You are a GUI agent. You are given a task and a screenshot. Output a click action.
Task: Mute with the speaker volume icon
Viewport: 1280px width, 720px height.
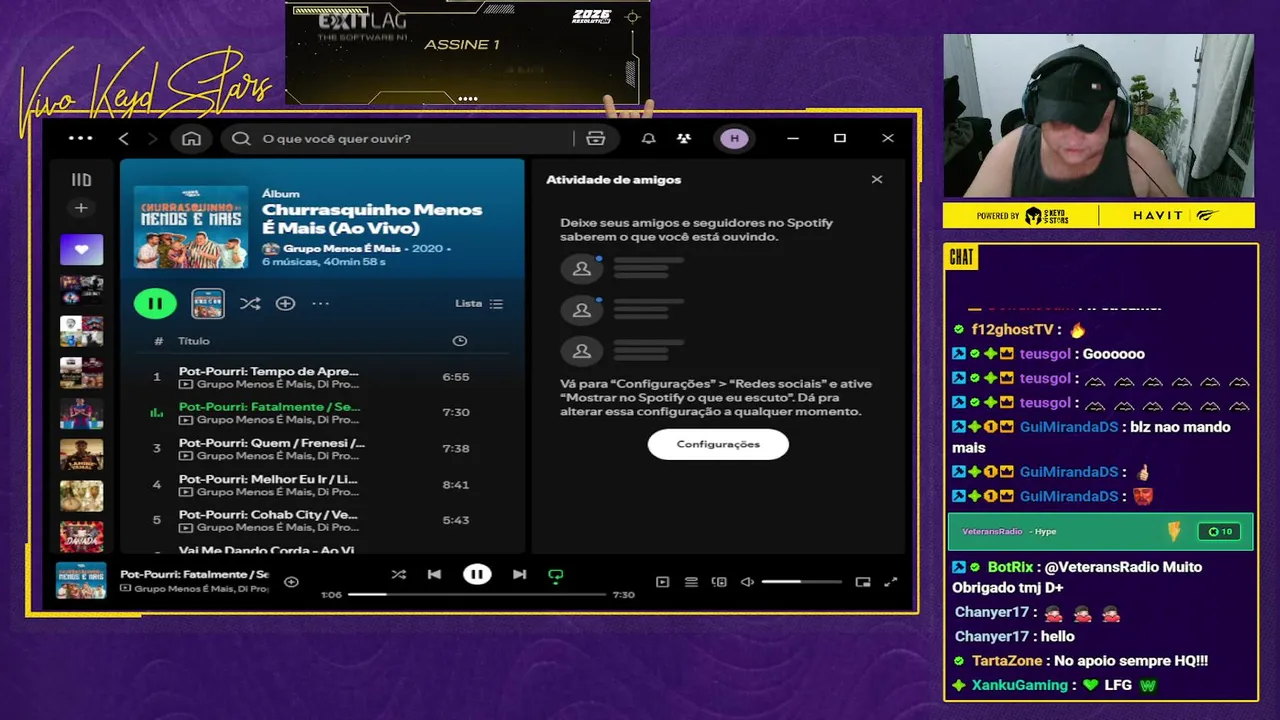pos(747,582)
